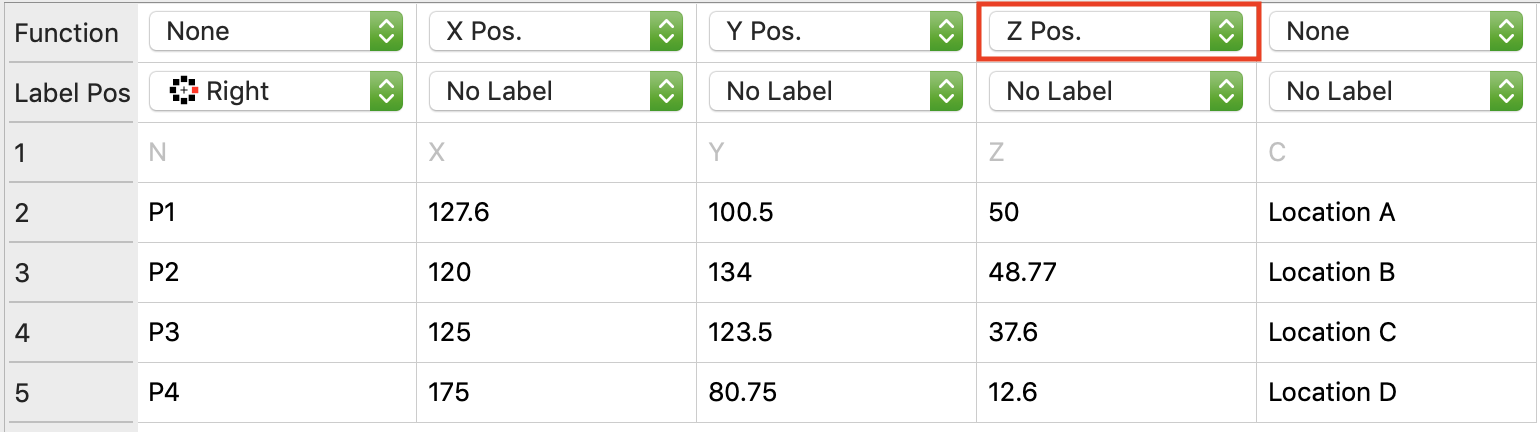Open Function dropdown set to X Pos.
This screenshot has height=432, width=1540.
pos(555,32)
